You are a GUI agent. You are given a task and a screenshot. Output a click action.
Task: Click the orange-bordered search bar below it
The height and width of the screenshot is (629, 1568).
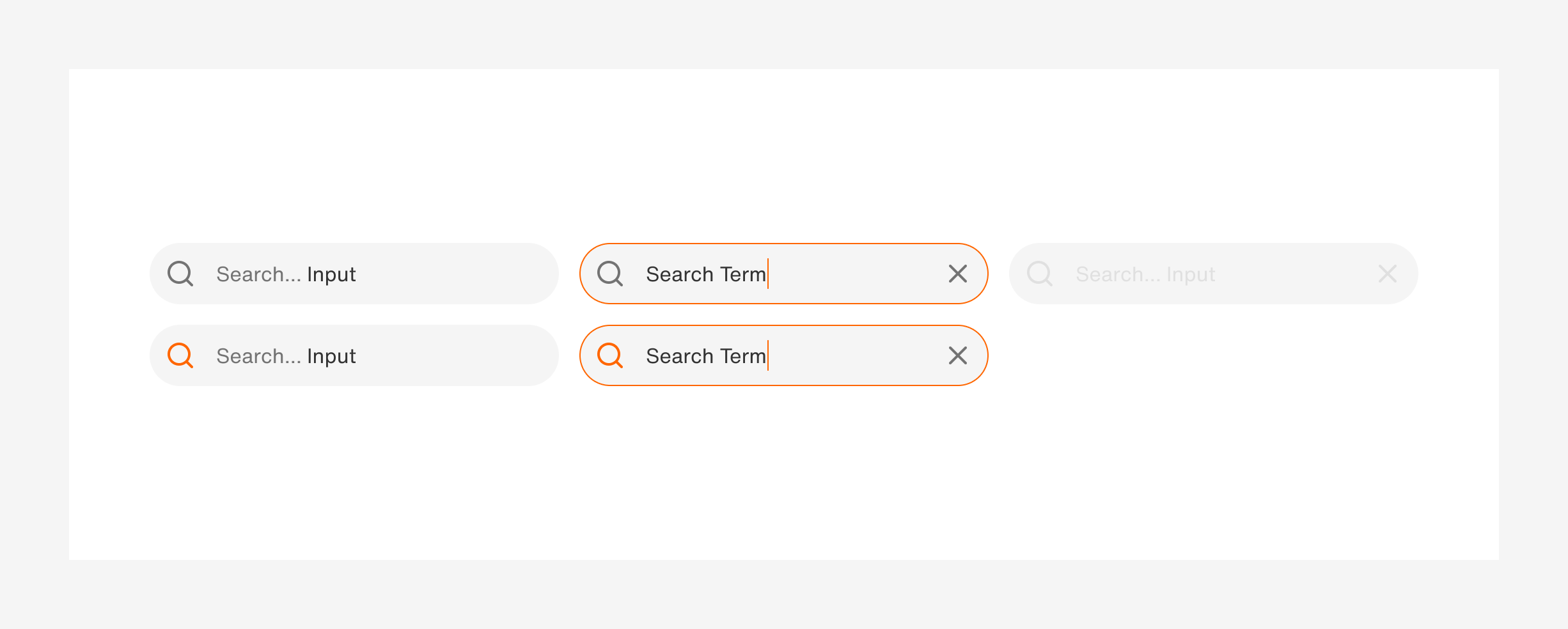(x=783, y=355)
